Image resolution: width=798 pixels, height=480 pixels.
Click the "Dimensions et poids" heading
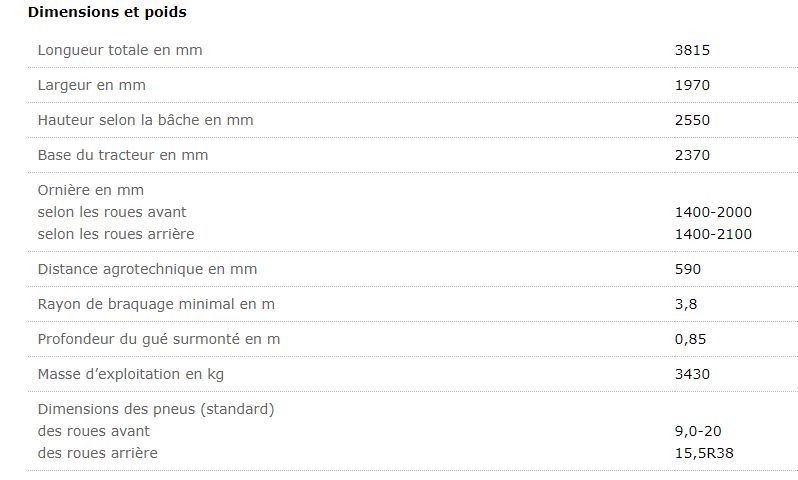107,13
